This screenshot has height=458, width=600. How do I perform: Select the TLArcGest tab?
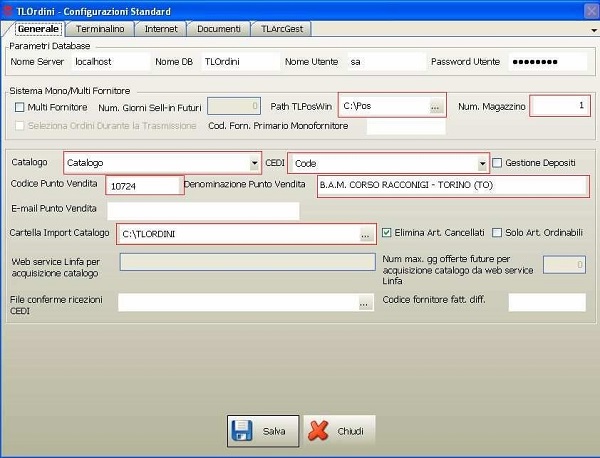(x=284, y=30)
